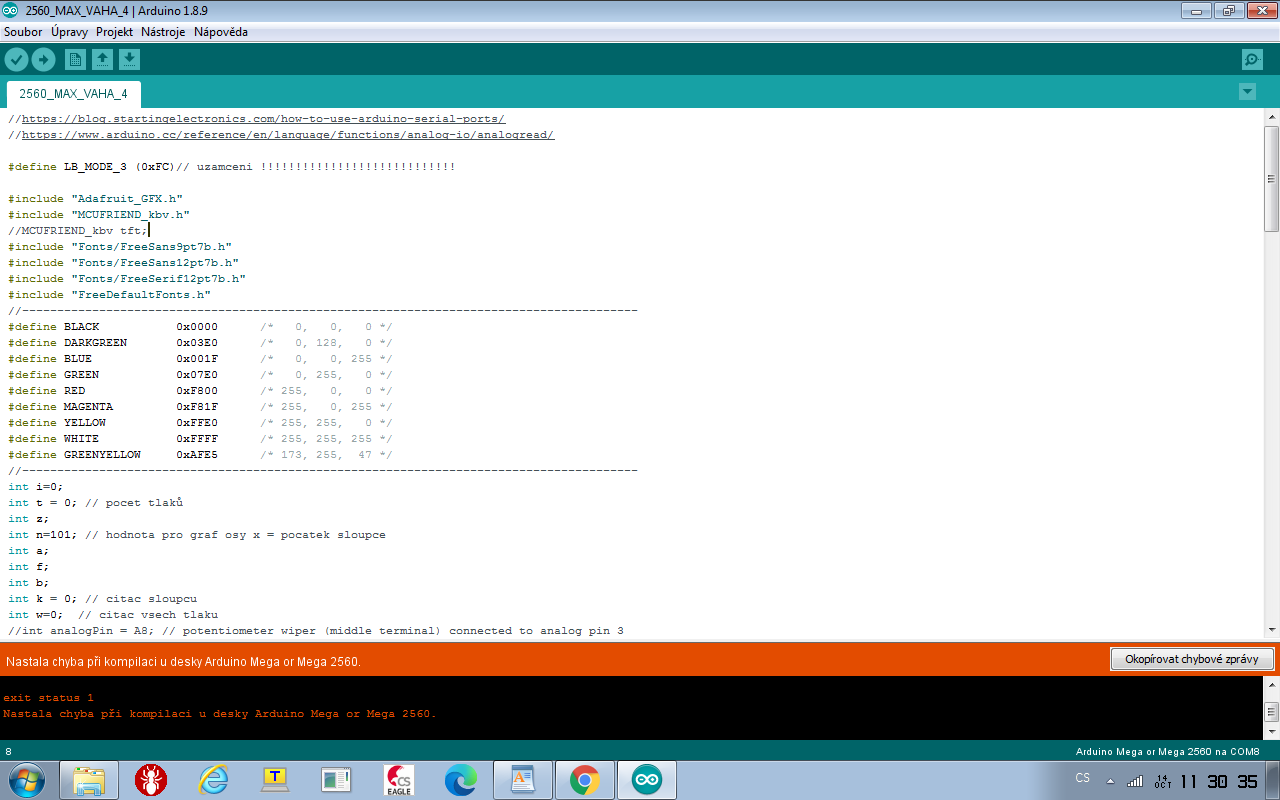Click the Open sketch up-arrow icon
Viewport: 1280px width, 800px height.
click(x=102, y=59)
